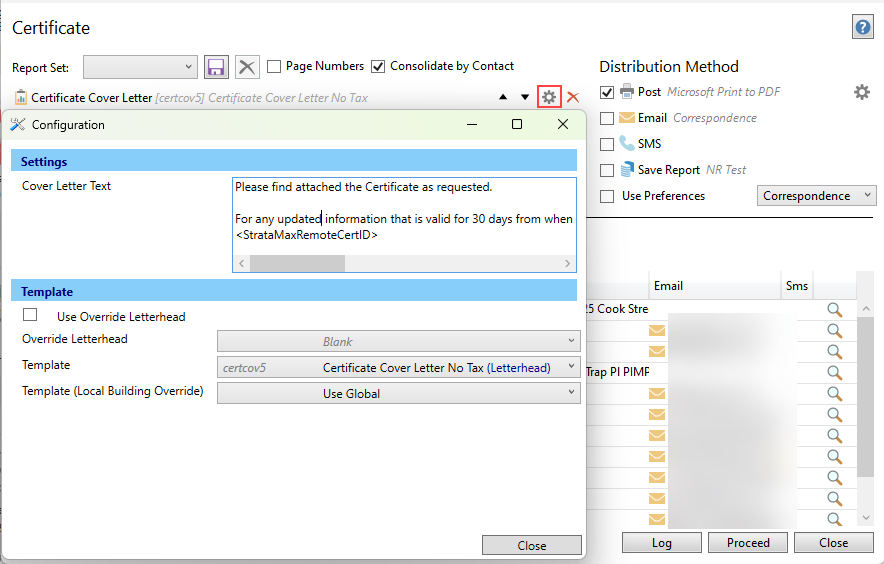Click the Cover Letter Text horizontal scrollbar thumb
This screenshot has height=564, width=884.
pos(297,263)
